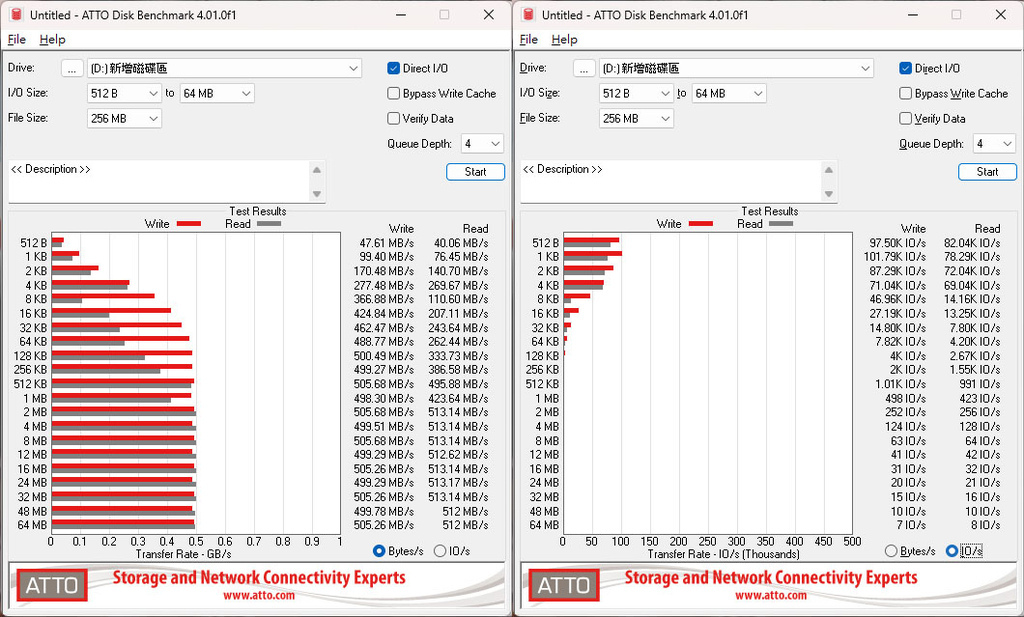The height and width of the screenshot is (617, 1024).
Task: Open 512 B I/O size dropdown, left window
Action: tap(124, 93)
